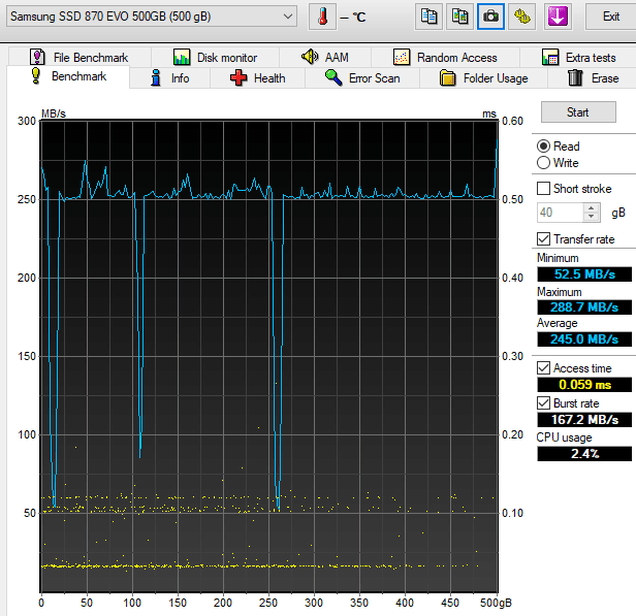Image resolution: width=636 pixels, height=616 pixels.
Task: Decrease short stroke gB value arrow
Action: tap(591, 217)
